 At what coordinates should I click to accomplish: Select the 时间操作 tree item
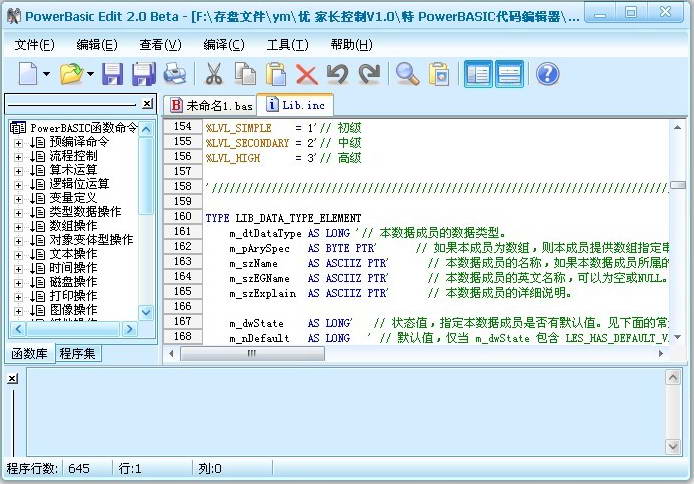click(x=73, y=268)
